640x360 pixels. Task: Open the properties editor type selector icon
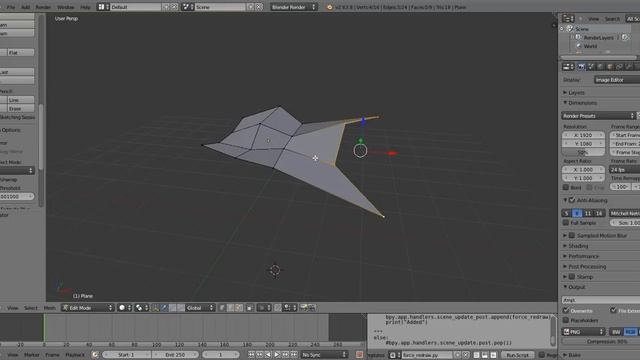568,67
